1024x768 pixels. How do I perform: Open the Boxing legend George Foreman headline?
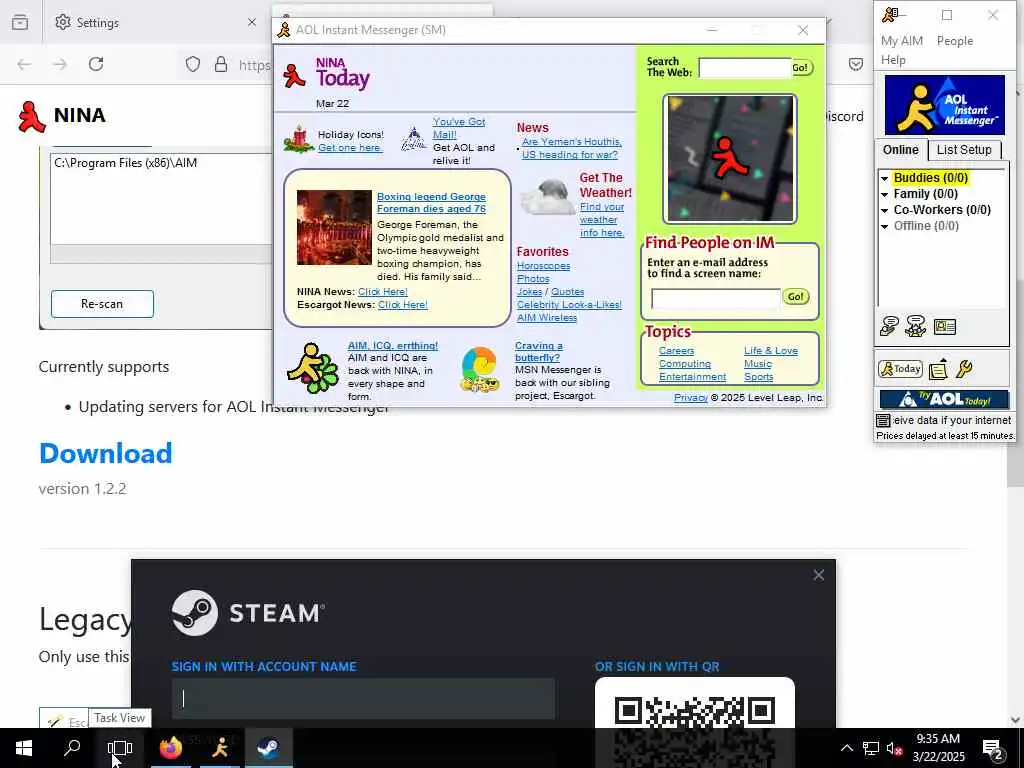(431, 202)
